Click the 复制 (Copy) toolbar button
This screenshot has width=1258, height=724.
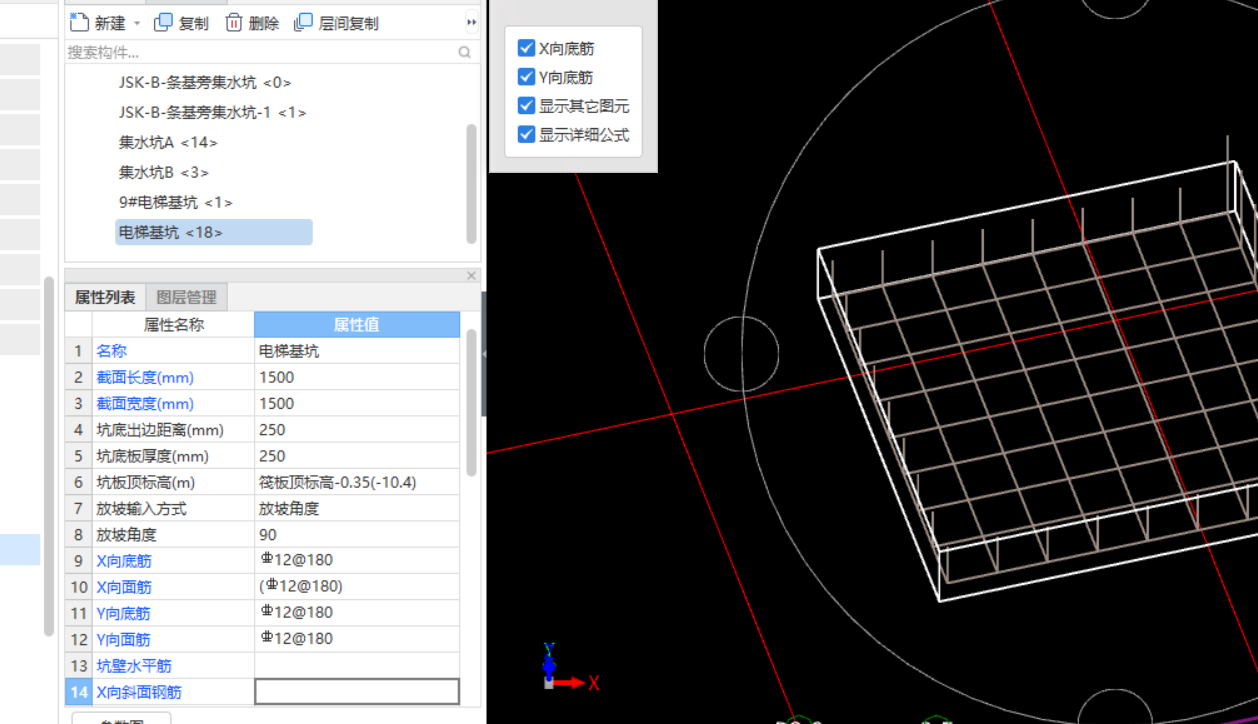[x=181, y=23]
